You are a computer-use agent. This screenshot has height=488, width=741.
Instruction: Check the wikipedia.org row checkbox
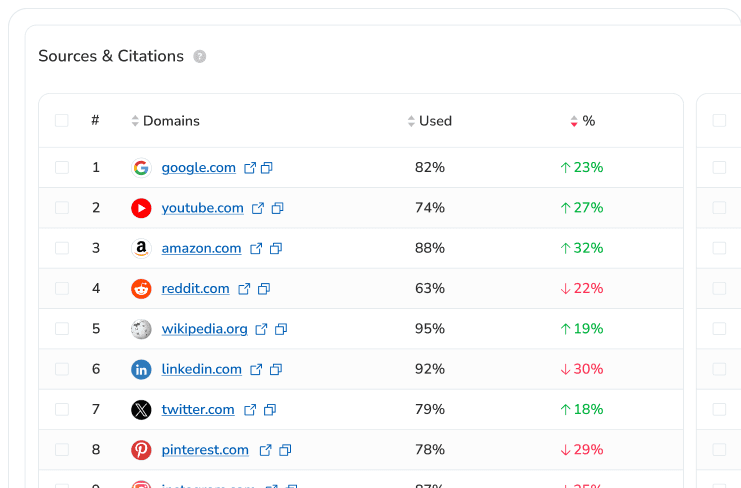tap(62, 329)
